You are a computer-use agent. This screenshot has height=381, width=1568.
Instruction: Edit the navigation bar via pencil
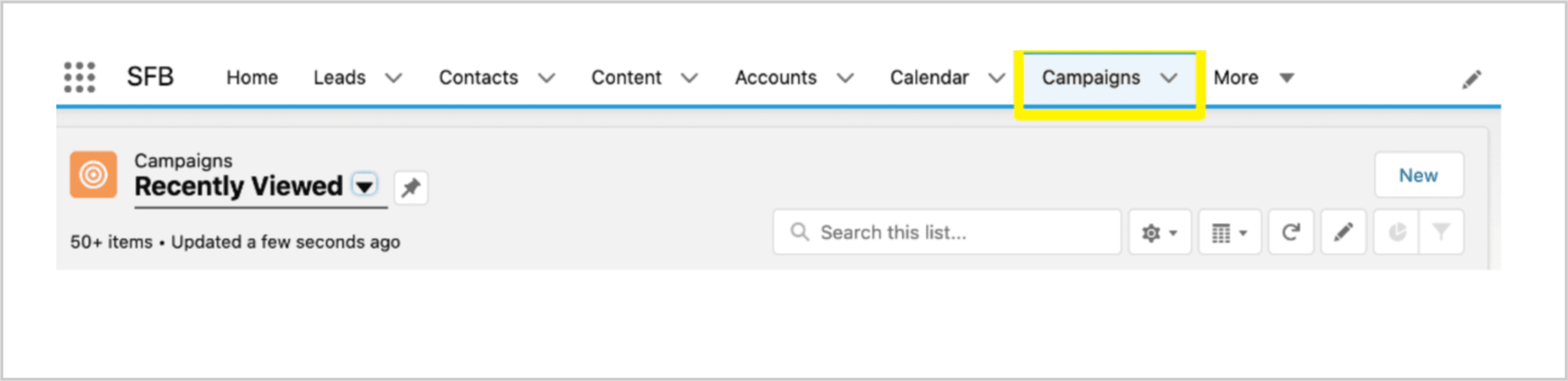pos(1472,79)
